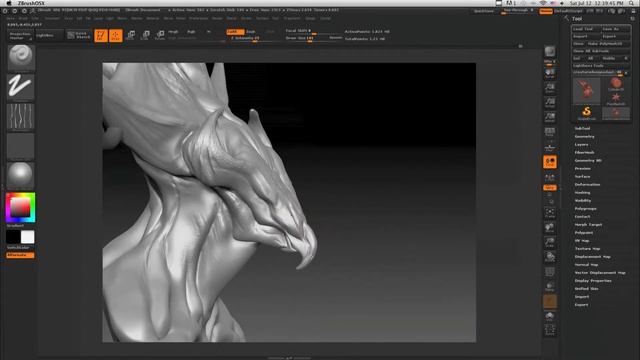Click the Move view icon on right shelf
The image size is (640, 360).
(550, 227)
